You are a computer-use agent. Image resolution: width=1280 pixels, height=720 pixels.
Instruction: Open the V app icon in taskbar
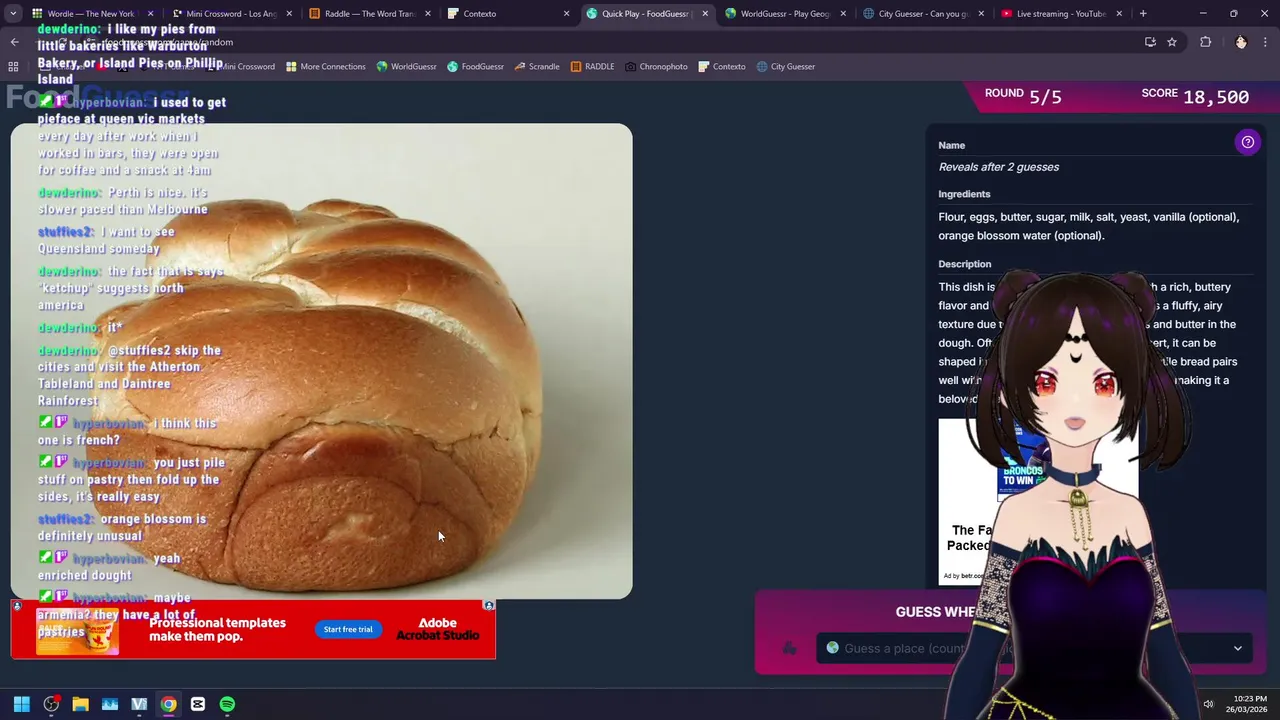(x=139, y=704)
